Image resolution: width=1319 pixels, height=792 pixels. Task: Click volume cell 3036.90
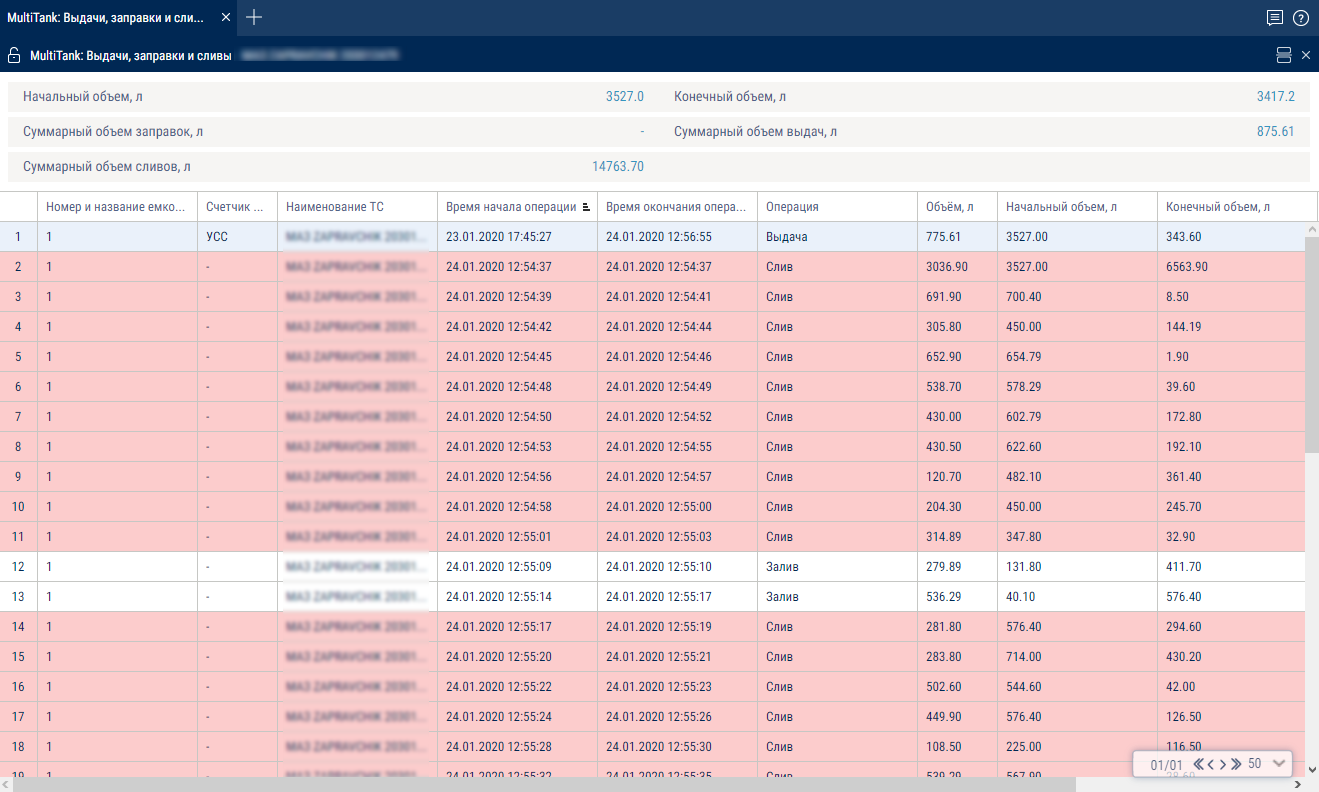click(957, 267)
